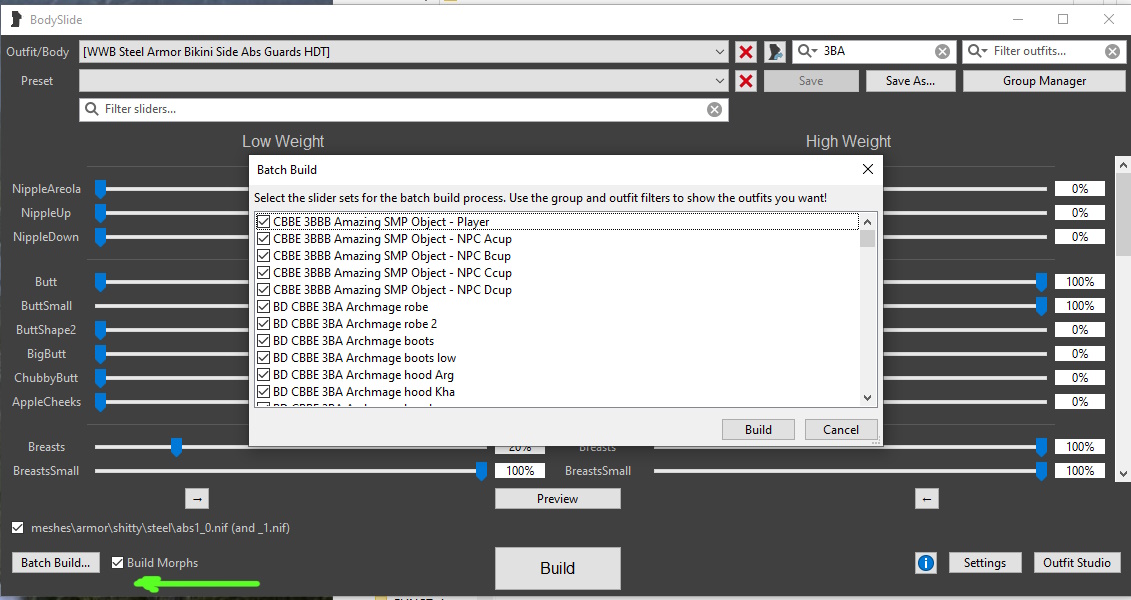Image resolution: width=1131 pixels, height=600 pixels.
Task: Click the Low Weight Breasts slider handle
Action: coord(176,447)
